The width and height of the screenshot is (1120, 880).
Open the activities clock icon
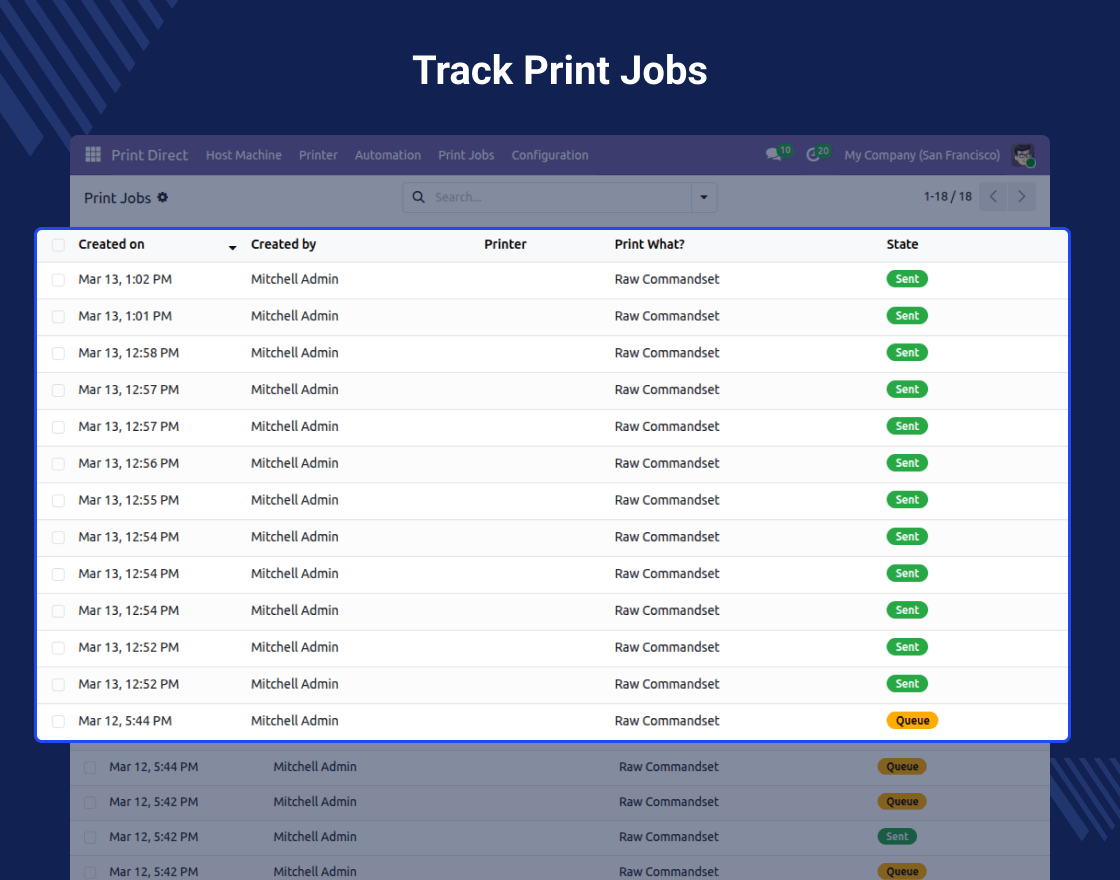point(813,155)
